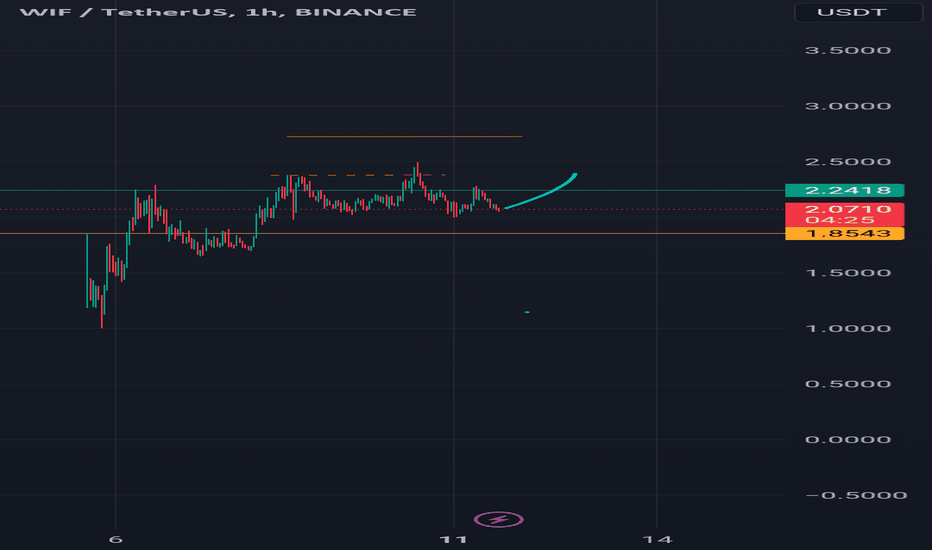Click the WIF / TetherUS chart title
Screen dimensions: 932x550
pos(218,12)
